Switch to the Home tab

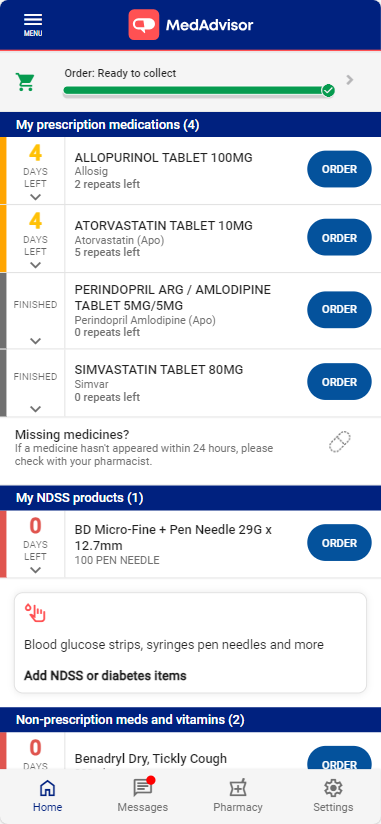[47, 795]
